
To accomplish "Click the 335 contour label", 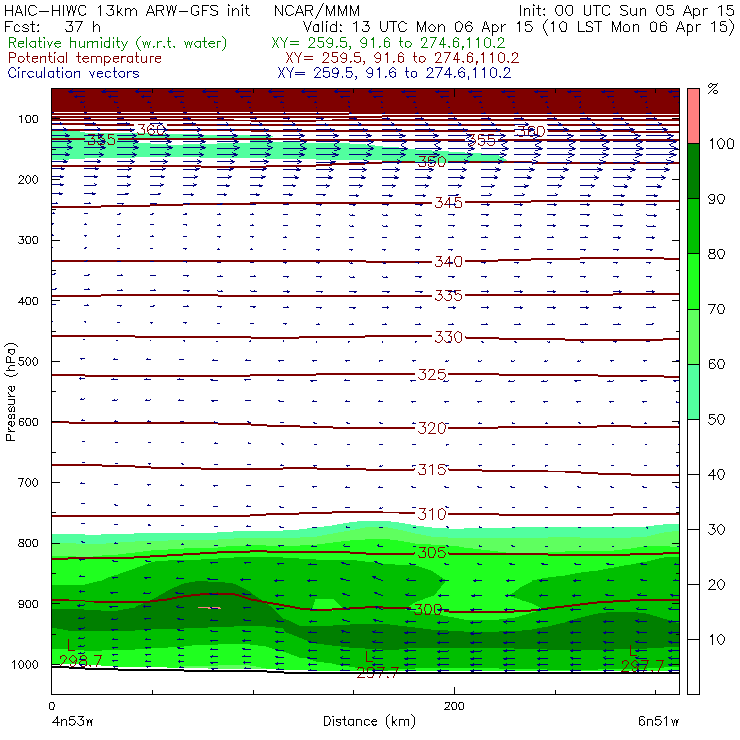I will point(449,296).
